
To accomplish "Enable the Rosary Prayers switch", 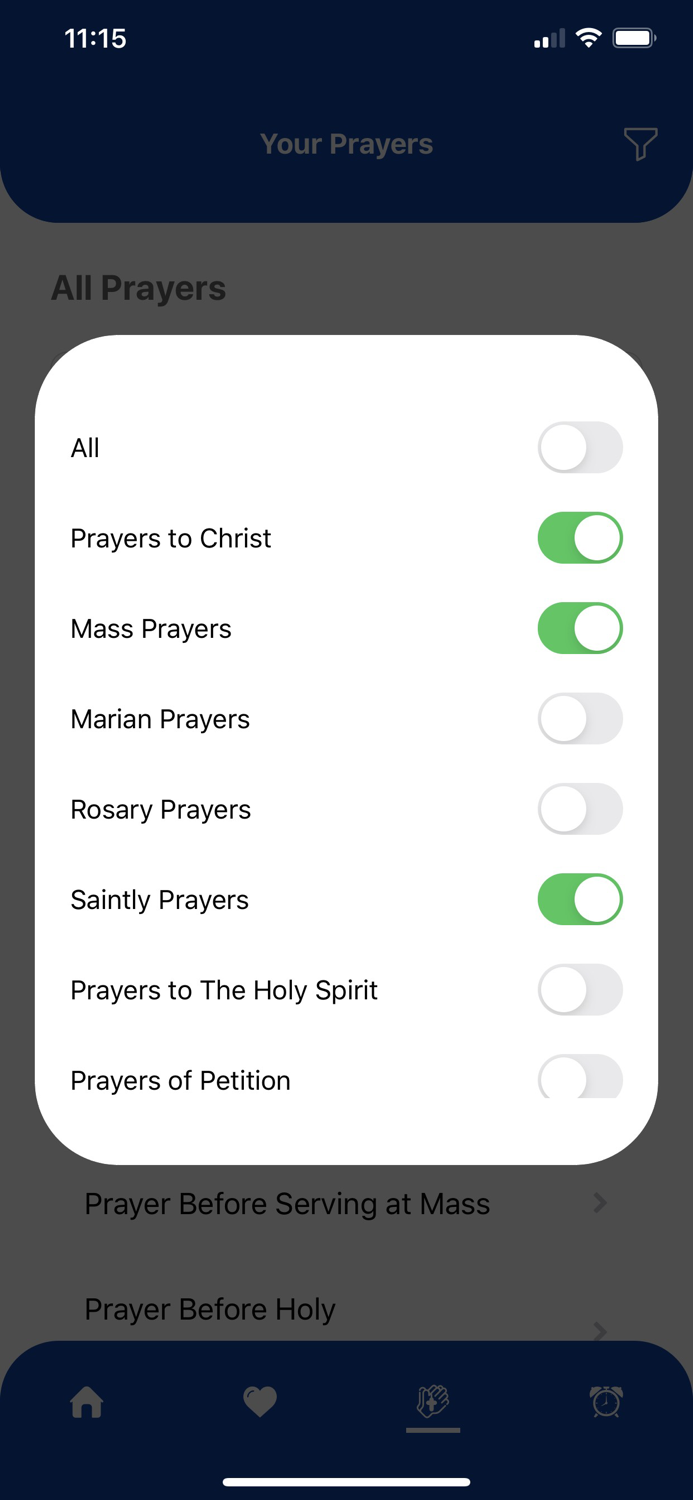I will click(580, 809).
